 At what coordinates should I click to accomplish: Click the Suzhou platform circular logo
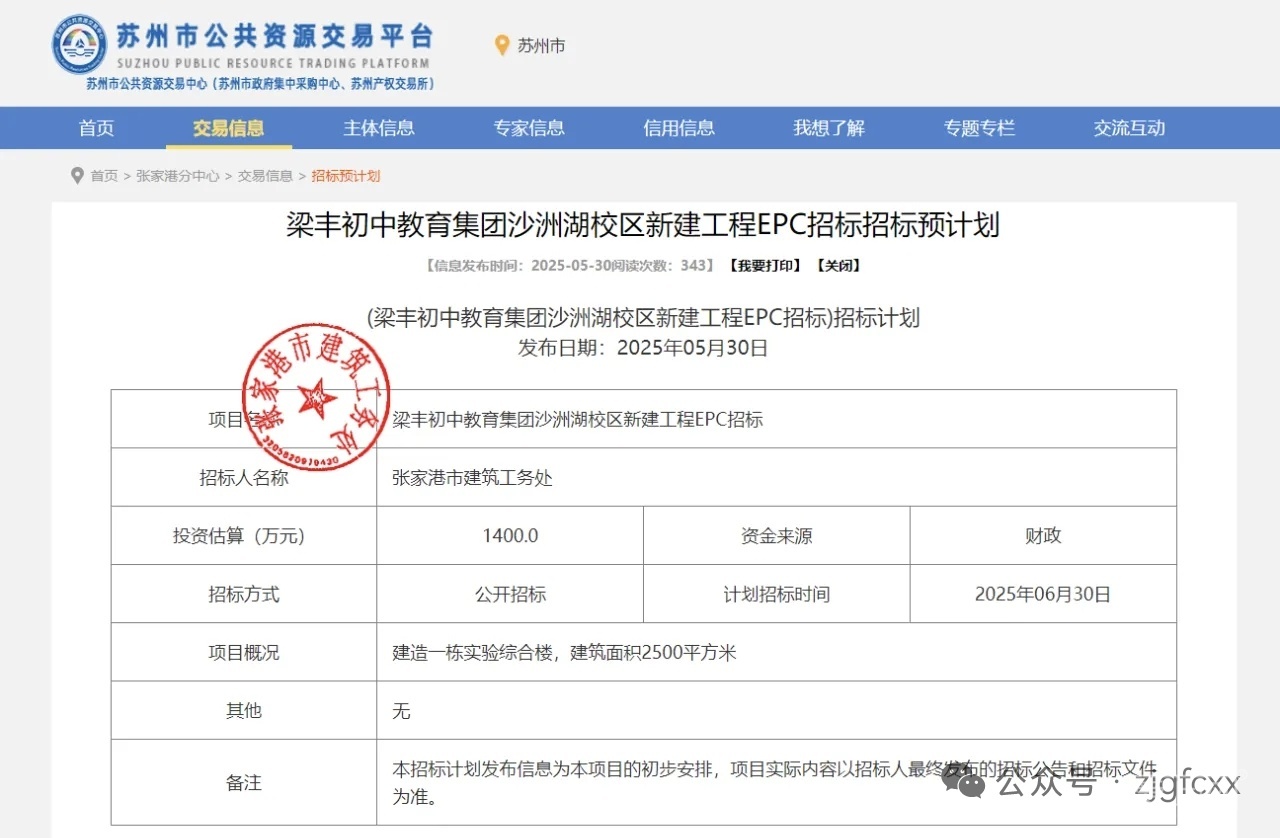click(x=79, y=45)
